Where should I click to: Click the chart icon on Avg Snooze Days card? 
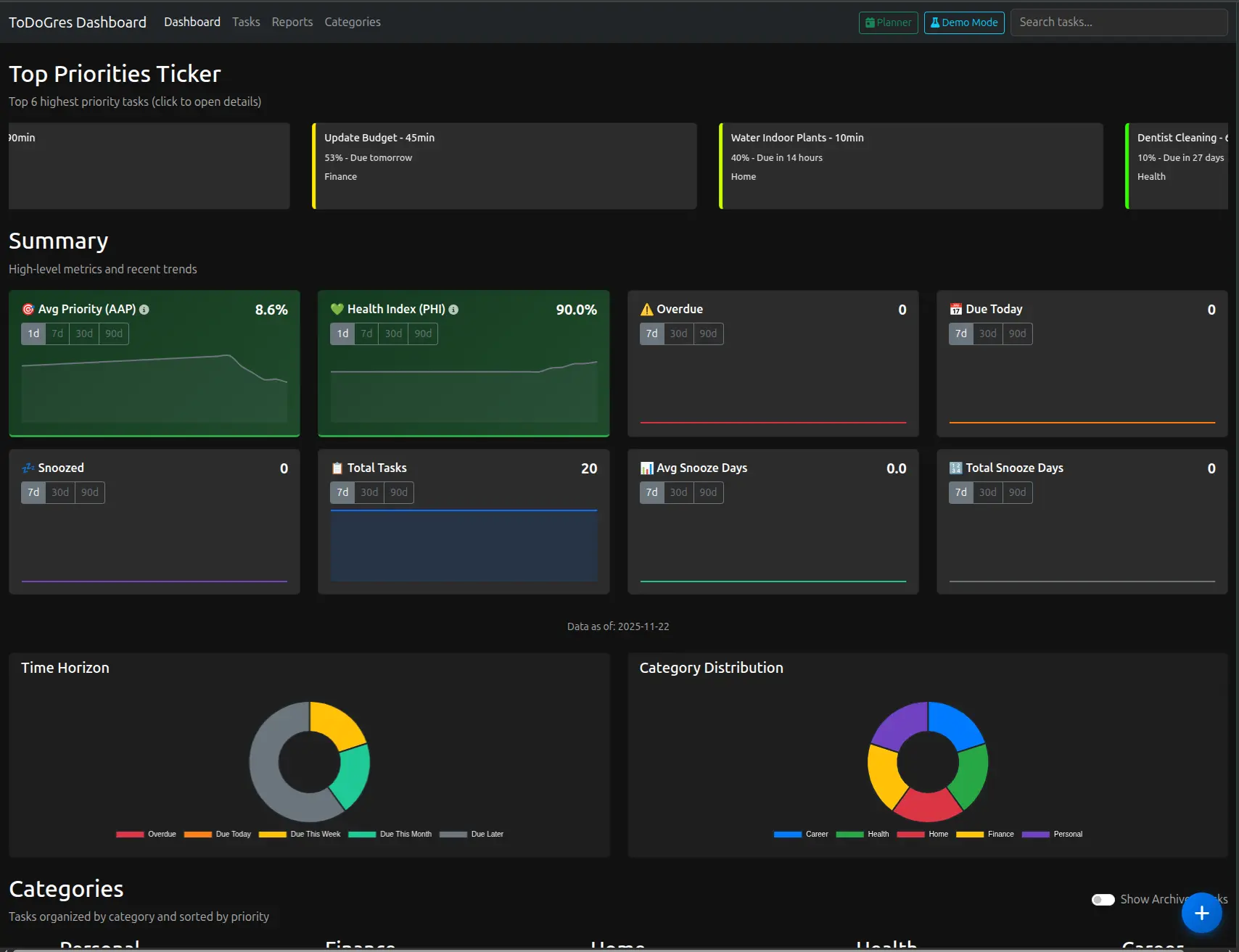pyautogui.click(x=646, y=467)
